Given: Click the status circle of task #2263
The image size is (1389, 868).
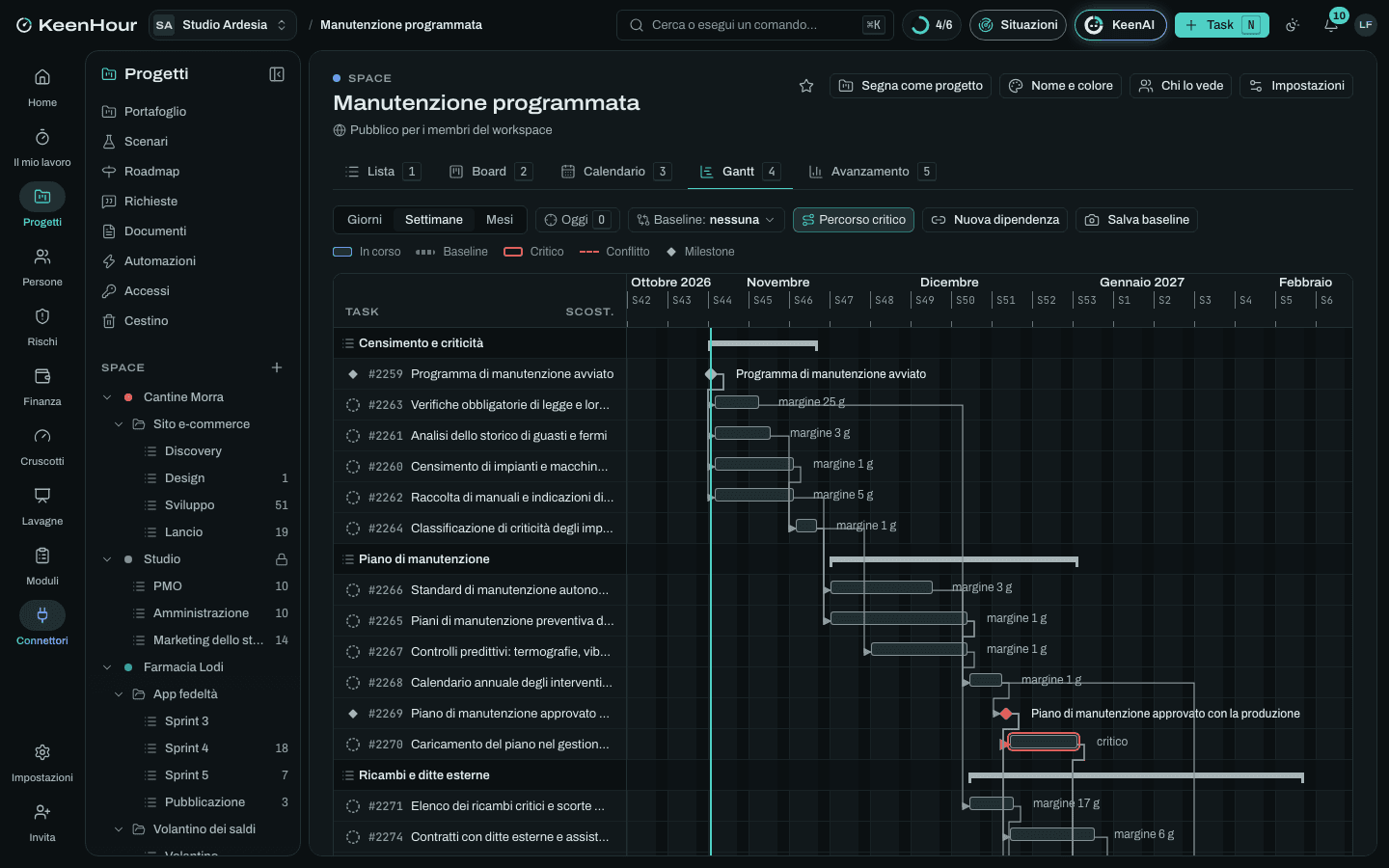Looking at the screenshot, I should click(x=353, y=405).
